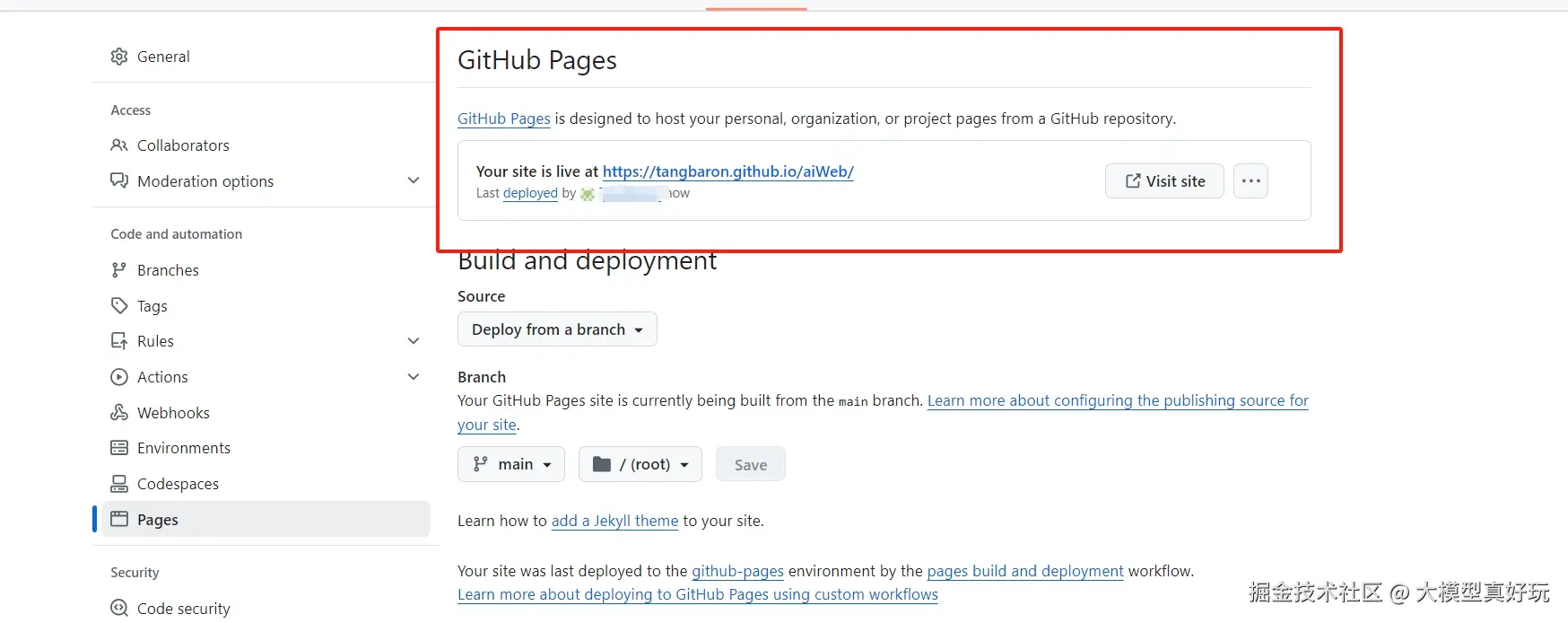Click the Pages browser icon

[x=118, y=519]
